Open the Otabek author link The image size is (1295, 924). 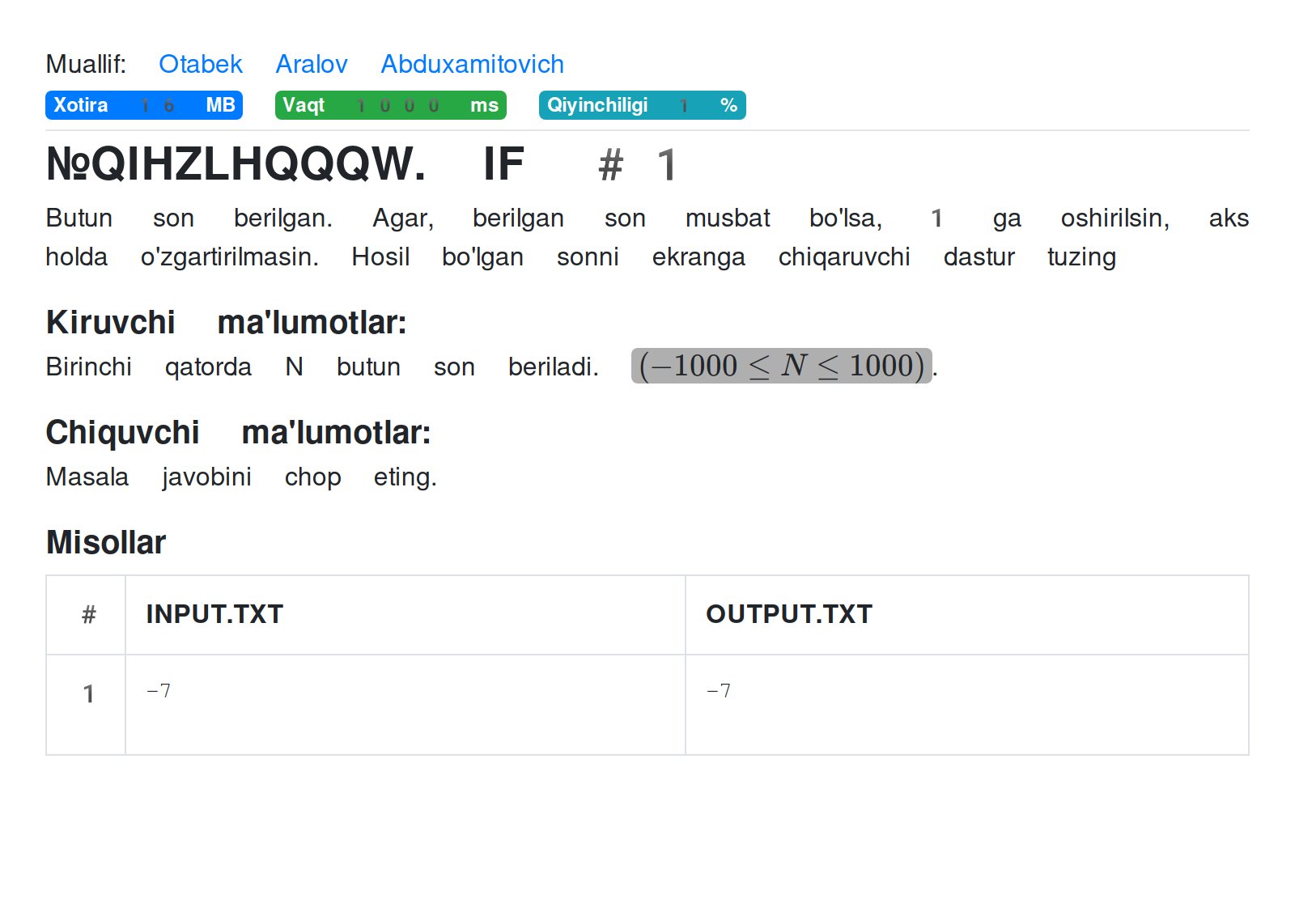(200, 64)
